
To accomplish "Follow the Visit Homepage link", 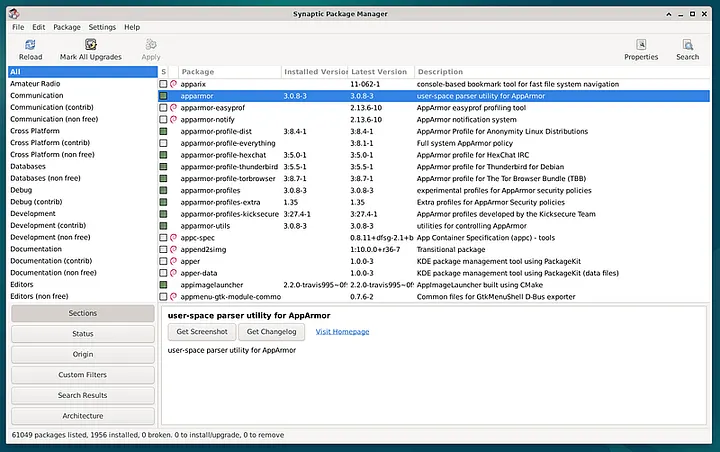I will click(342, 332).
